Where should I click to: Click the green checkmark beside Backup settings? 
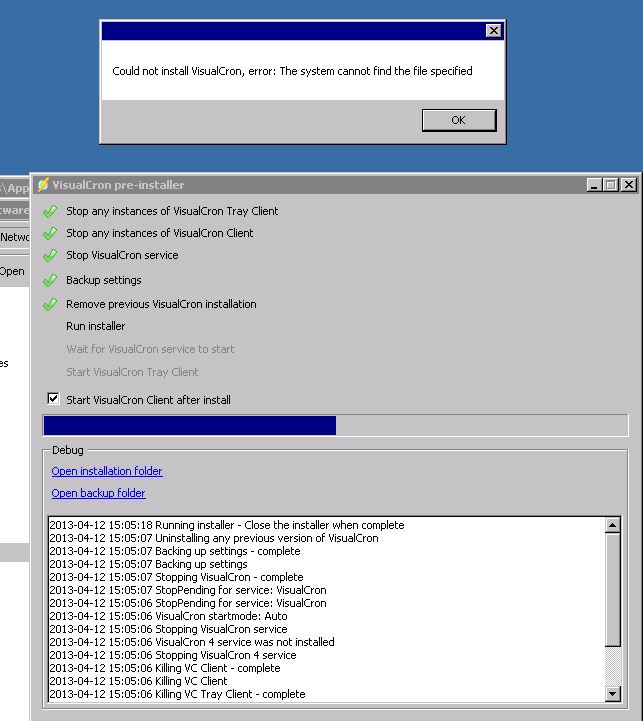pos(50,281)
